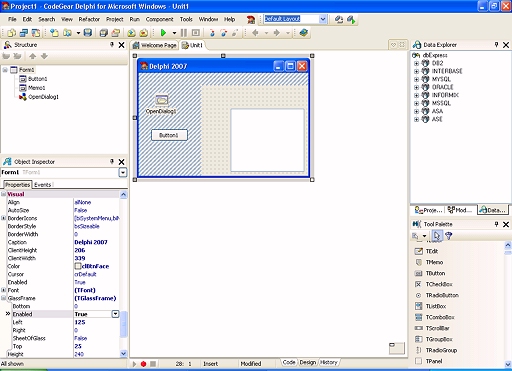
Task: Expand the Font property node
Action: (4, 290)
